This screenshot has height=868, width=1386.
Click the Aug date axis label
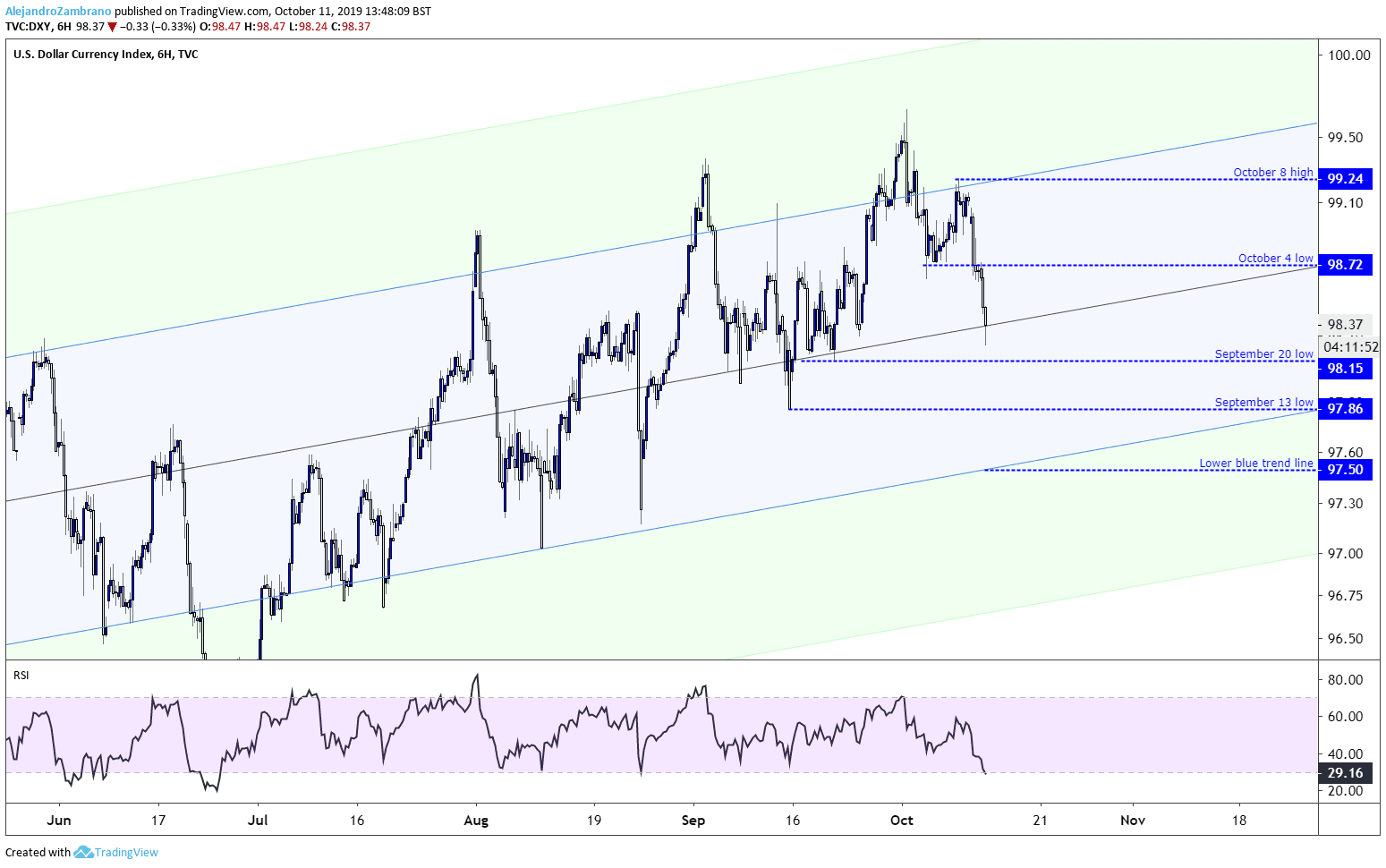pos(476,820)
